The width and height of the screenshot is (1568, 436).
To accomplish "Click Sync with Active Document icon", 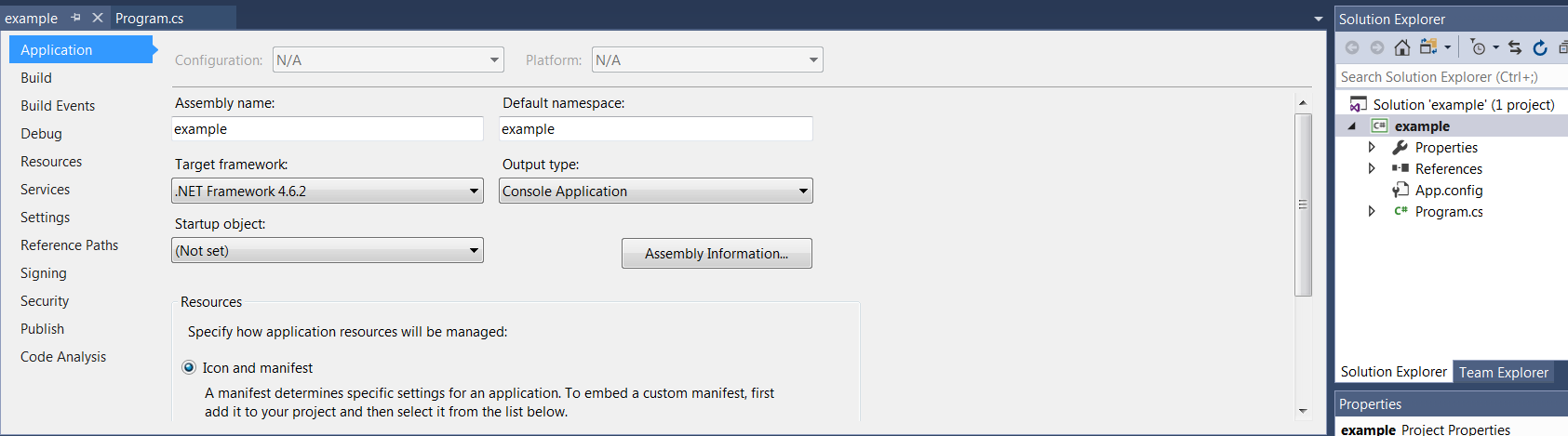I will [1515, 47].
